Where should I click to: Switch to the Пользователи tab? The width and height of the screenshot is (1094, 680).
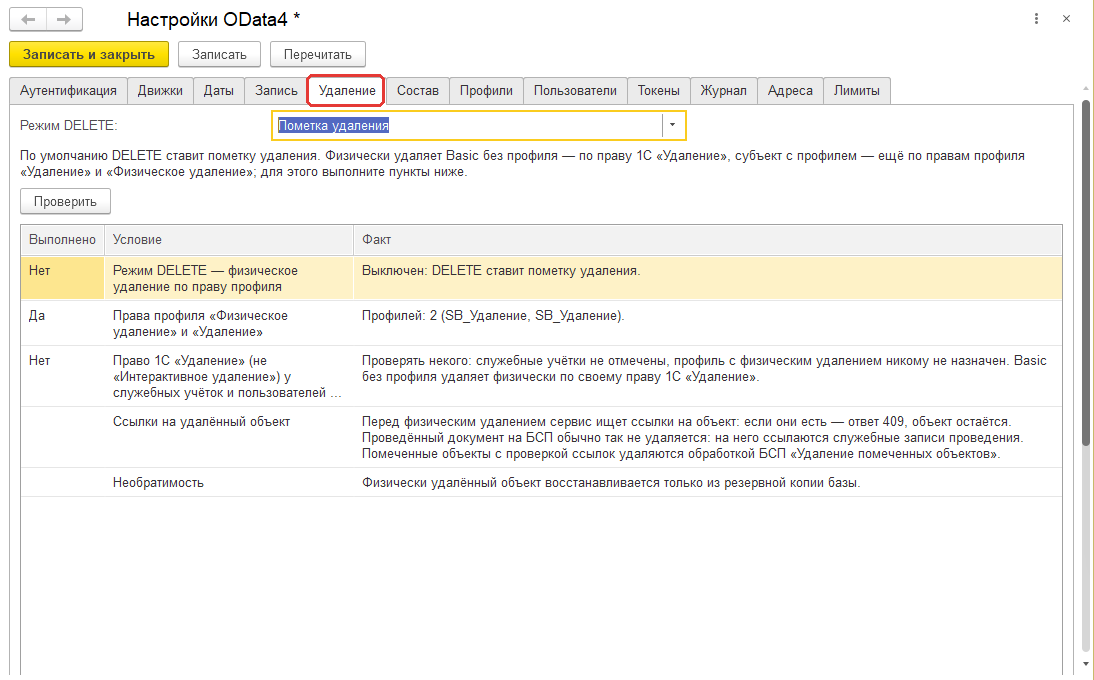[575, 91]
